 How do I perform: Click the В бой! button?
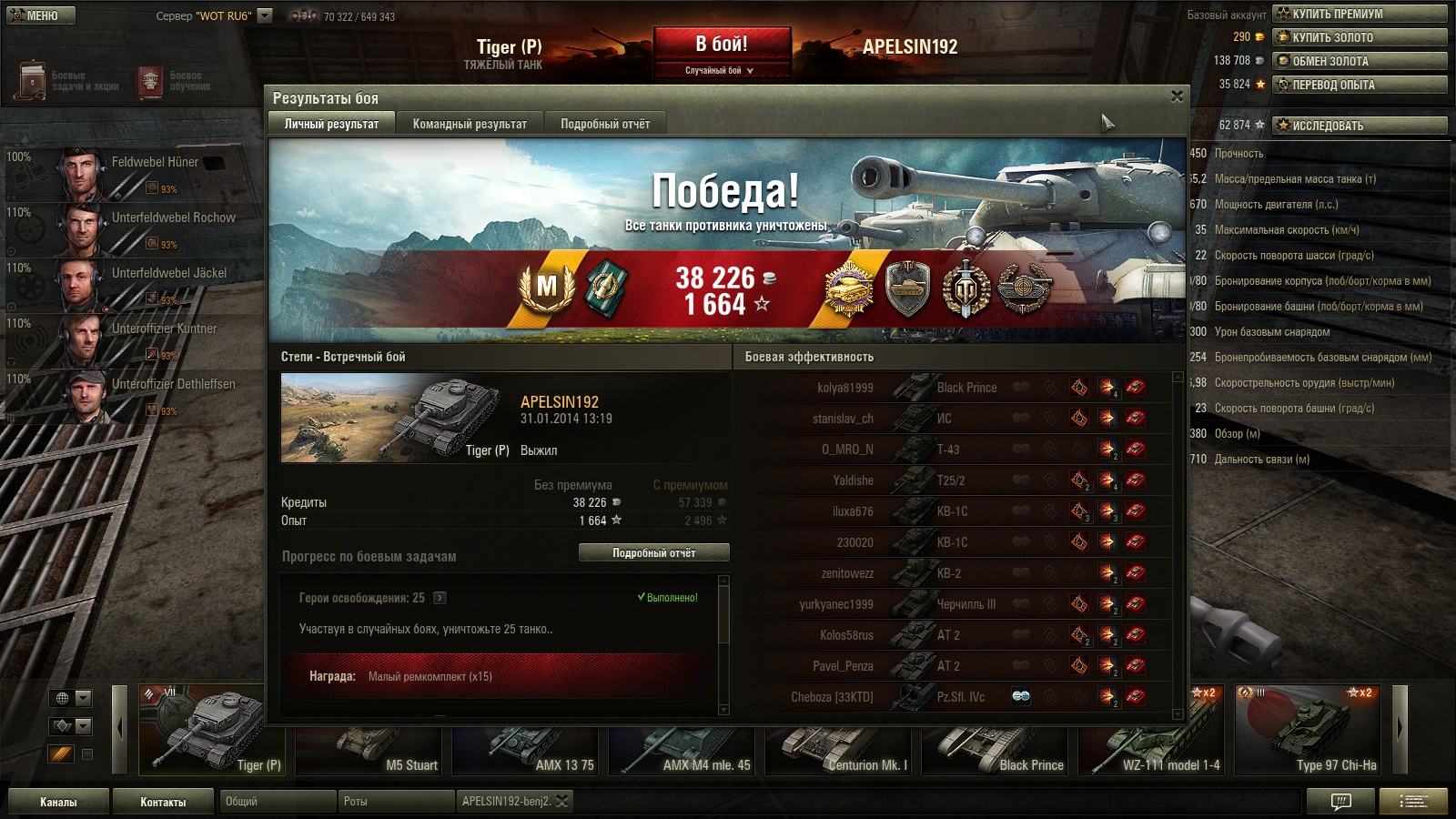722,44
